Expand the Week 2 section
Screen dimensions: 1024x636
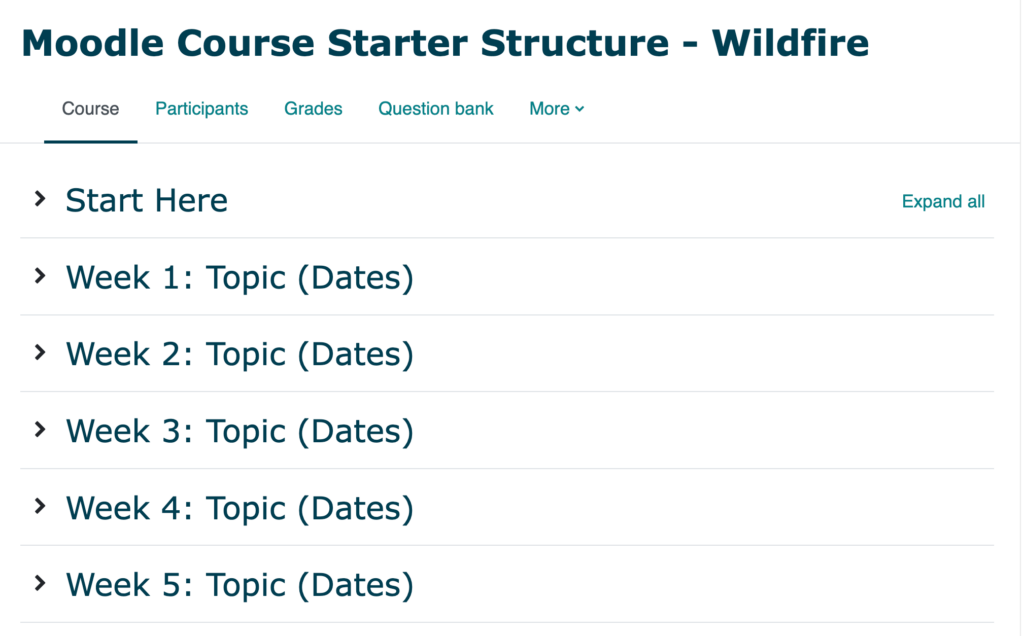coord(40,354)
